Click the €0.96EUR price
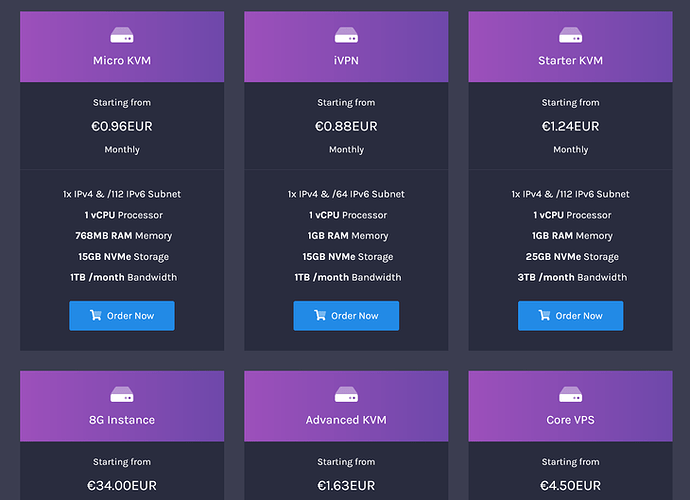This screenshot has width=690, height=500. tap(122, 126)
